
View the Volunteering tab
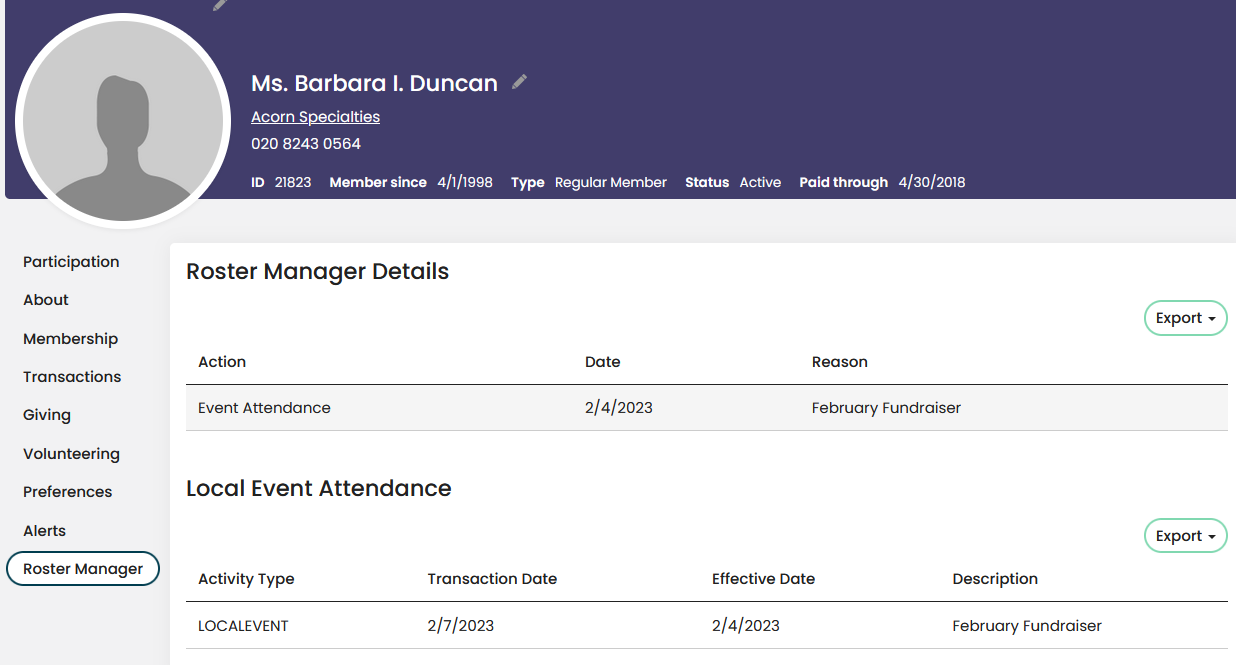click(71, 454)
